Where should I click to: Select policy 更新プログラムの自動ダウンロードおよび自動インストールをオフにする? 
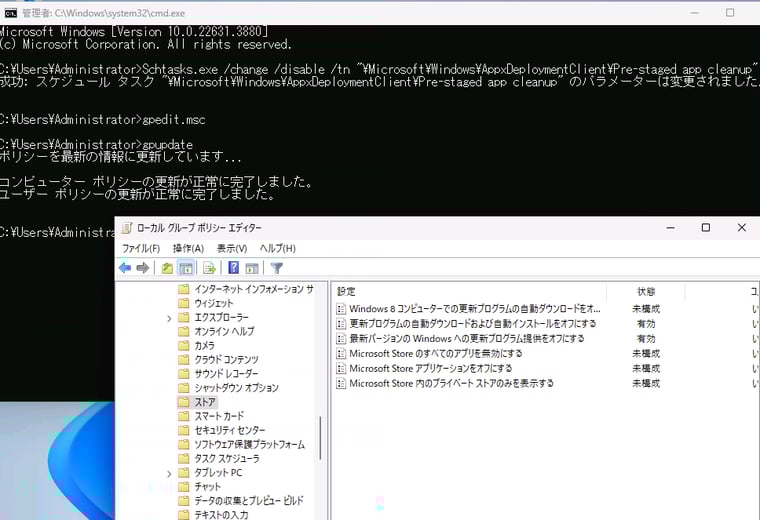473,324
